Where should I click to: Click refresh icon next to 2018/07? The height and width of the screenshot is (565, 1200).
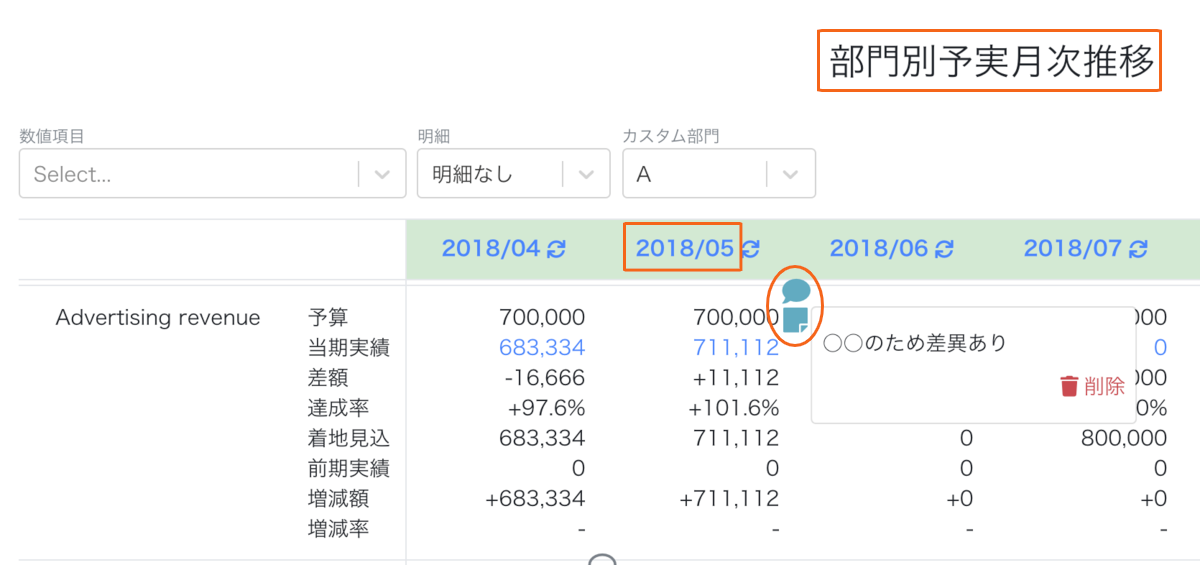1139,249
